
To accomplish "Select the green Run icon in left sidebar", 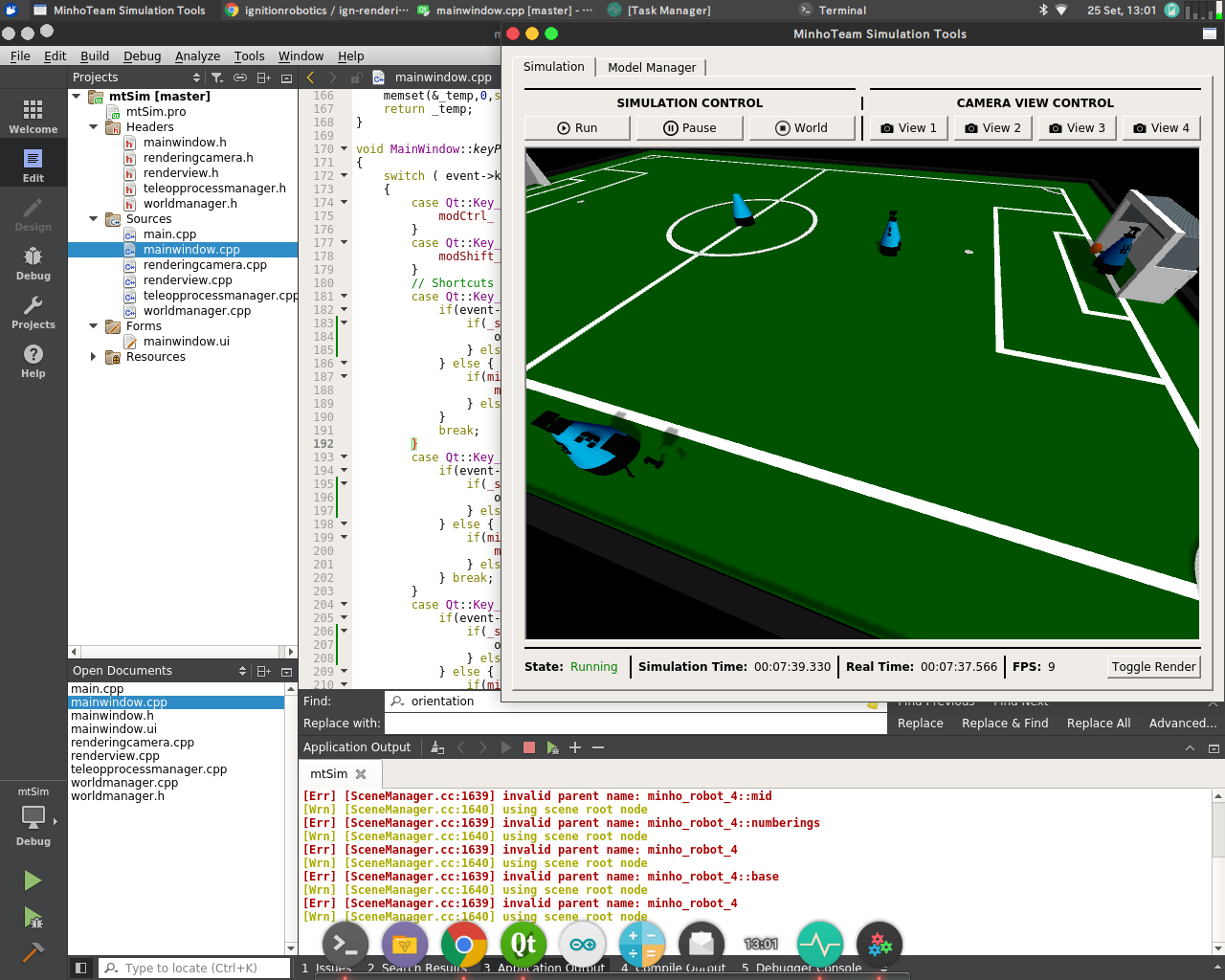I will [x=32, y=880].
